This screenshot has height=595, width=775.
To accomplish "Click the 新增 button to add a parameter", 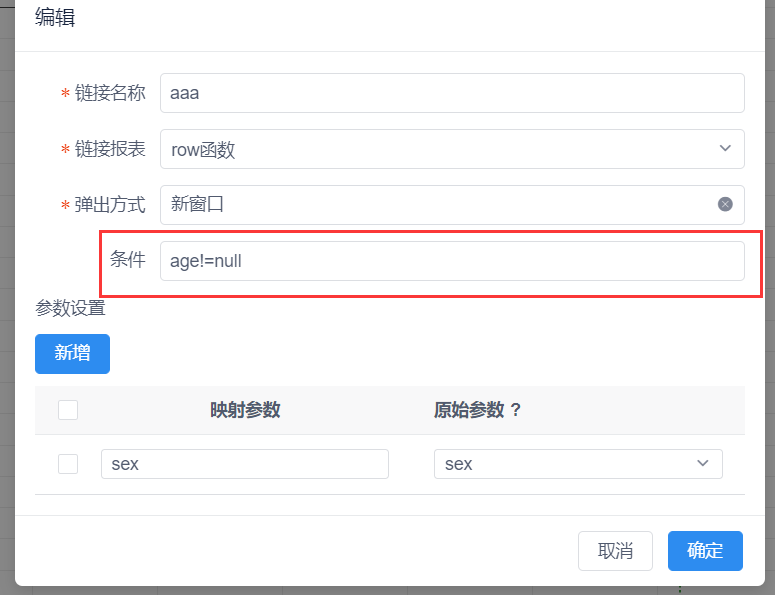I will click(72, 354).
